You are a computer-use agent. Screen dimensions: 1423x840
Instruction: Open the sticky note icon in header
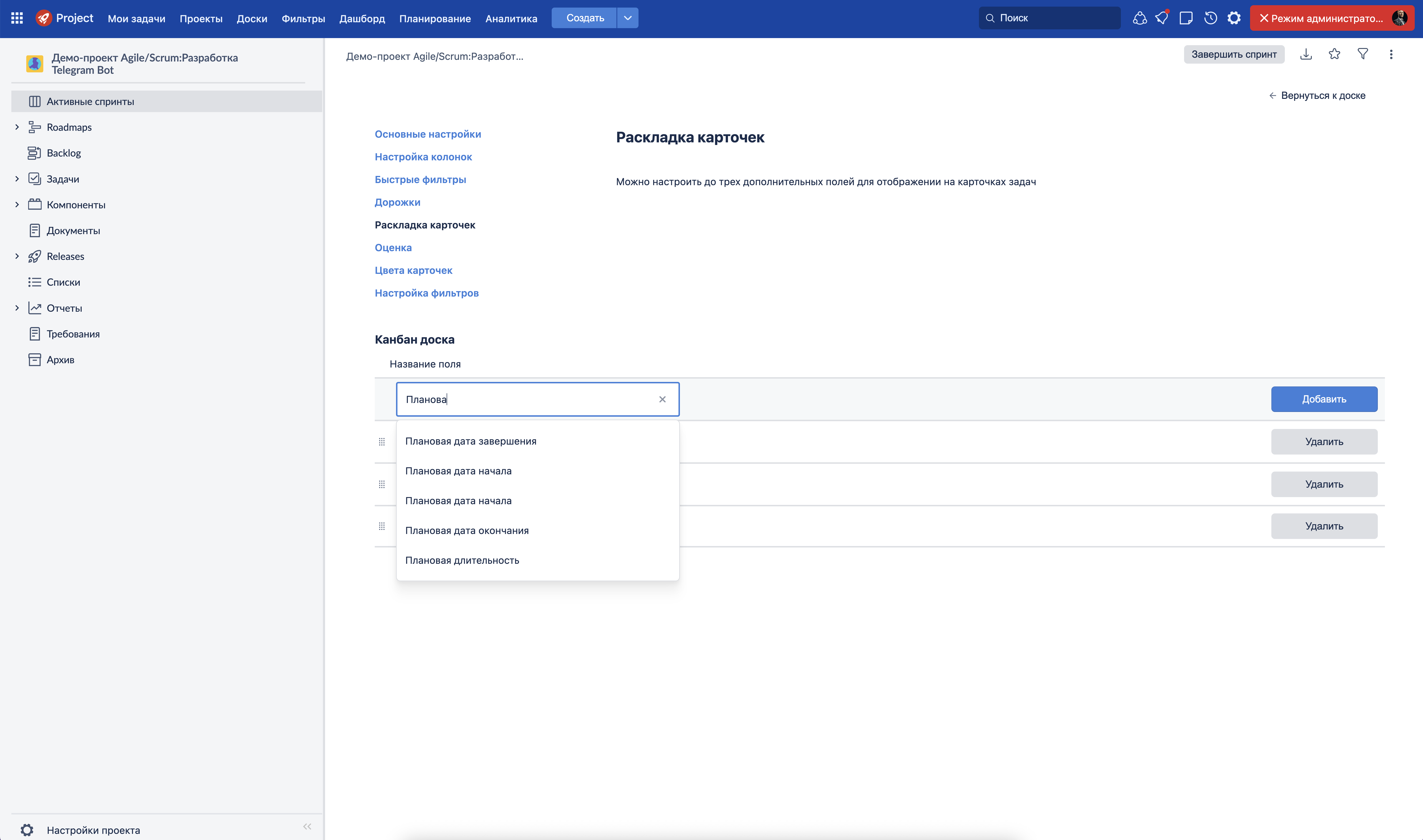(1186, 18)
